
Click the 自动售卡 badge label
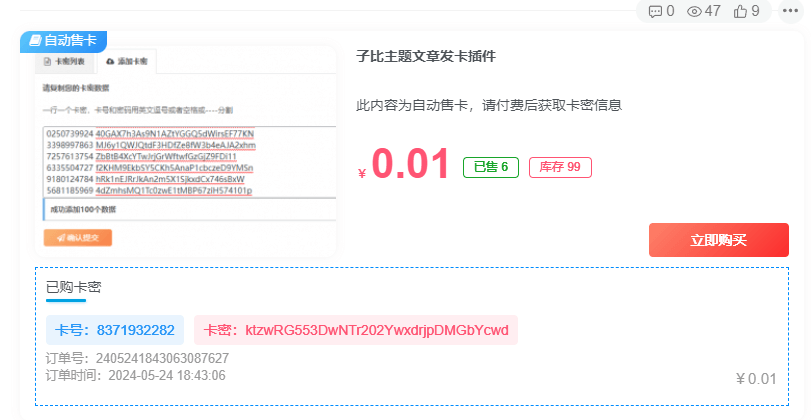(64, 41)
